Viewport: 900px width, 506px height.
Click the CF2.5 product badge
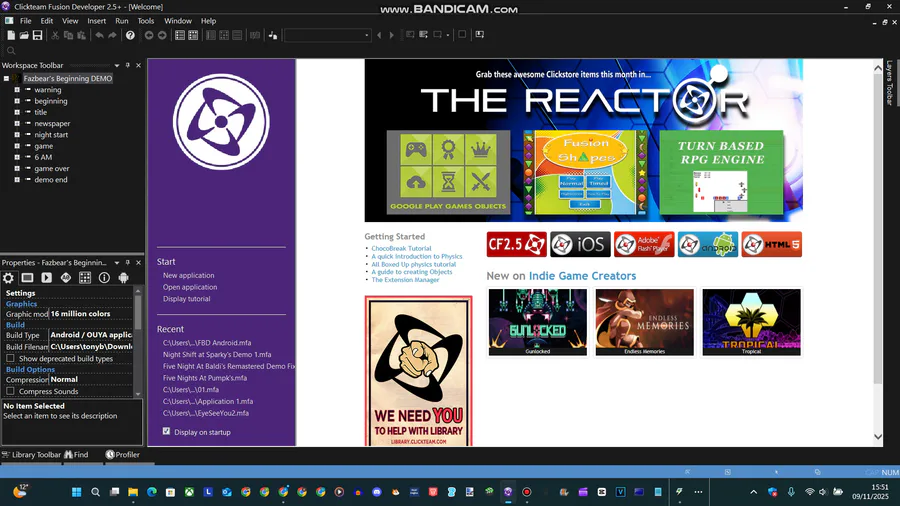(517, 244)
